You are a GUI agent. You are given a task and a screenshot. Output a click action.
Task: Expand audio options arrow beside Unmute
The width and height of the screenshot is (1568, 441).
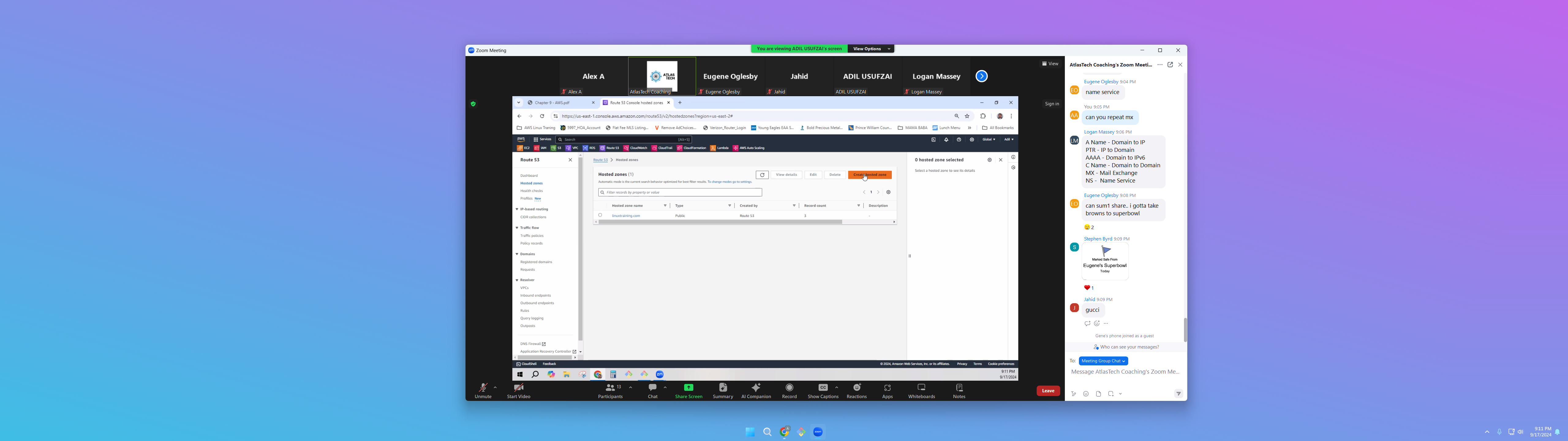click(x=496, y=387)
